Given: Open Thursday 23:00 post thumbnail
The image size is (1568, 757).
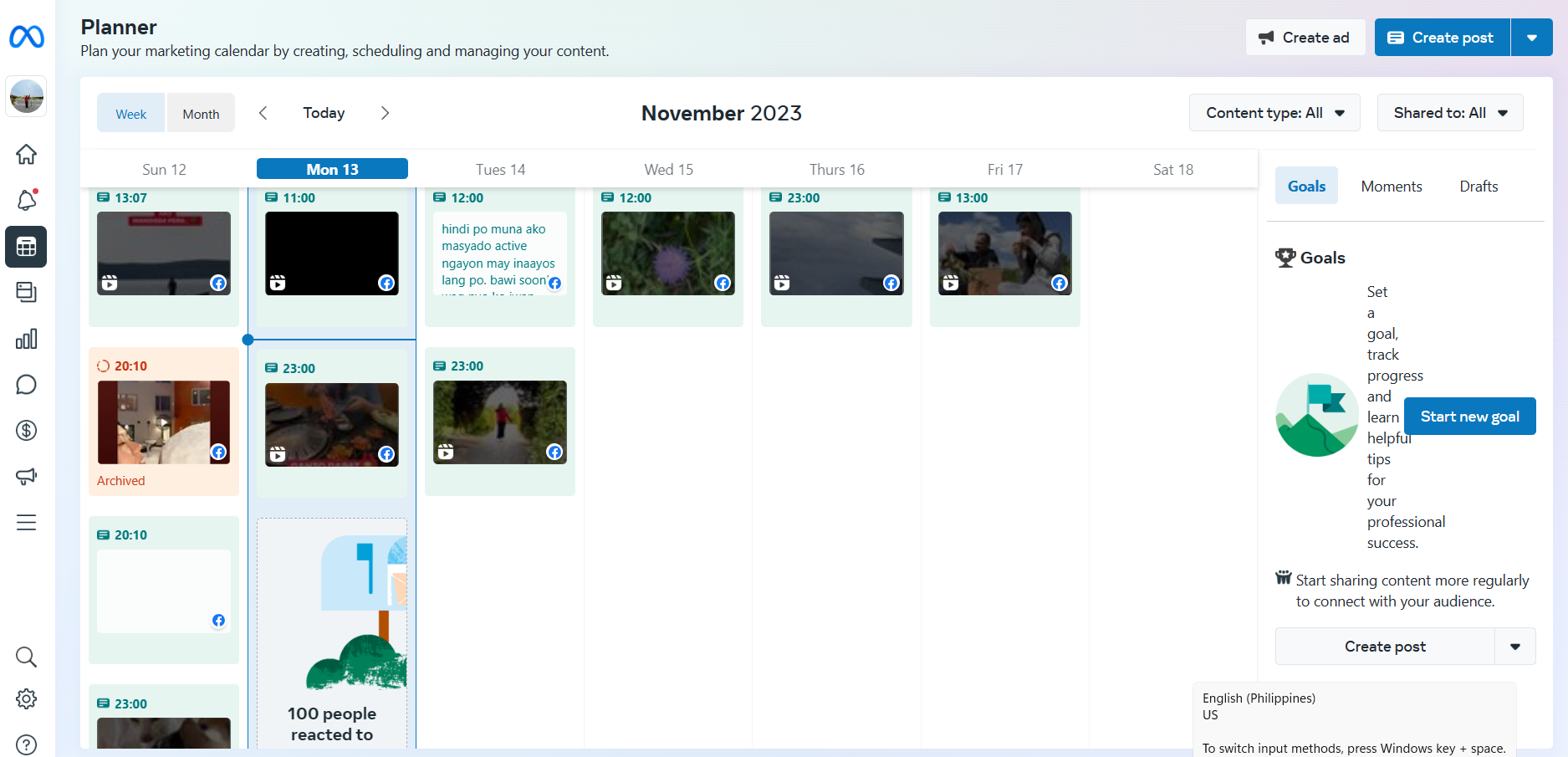Looking at the screenshot, I should pos(836,253).
